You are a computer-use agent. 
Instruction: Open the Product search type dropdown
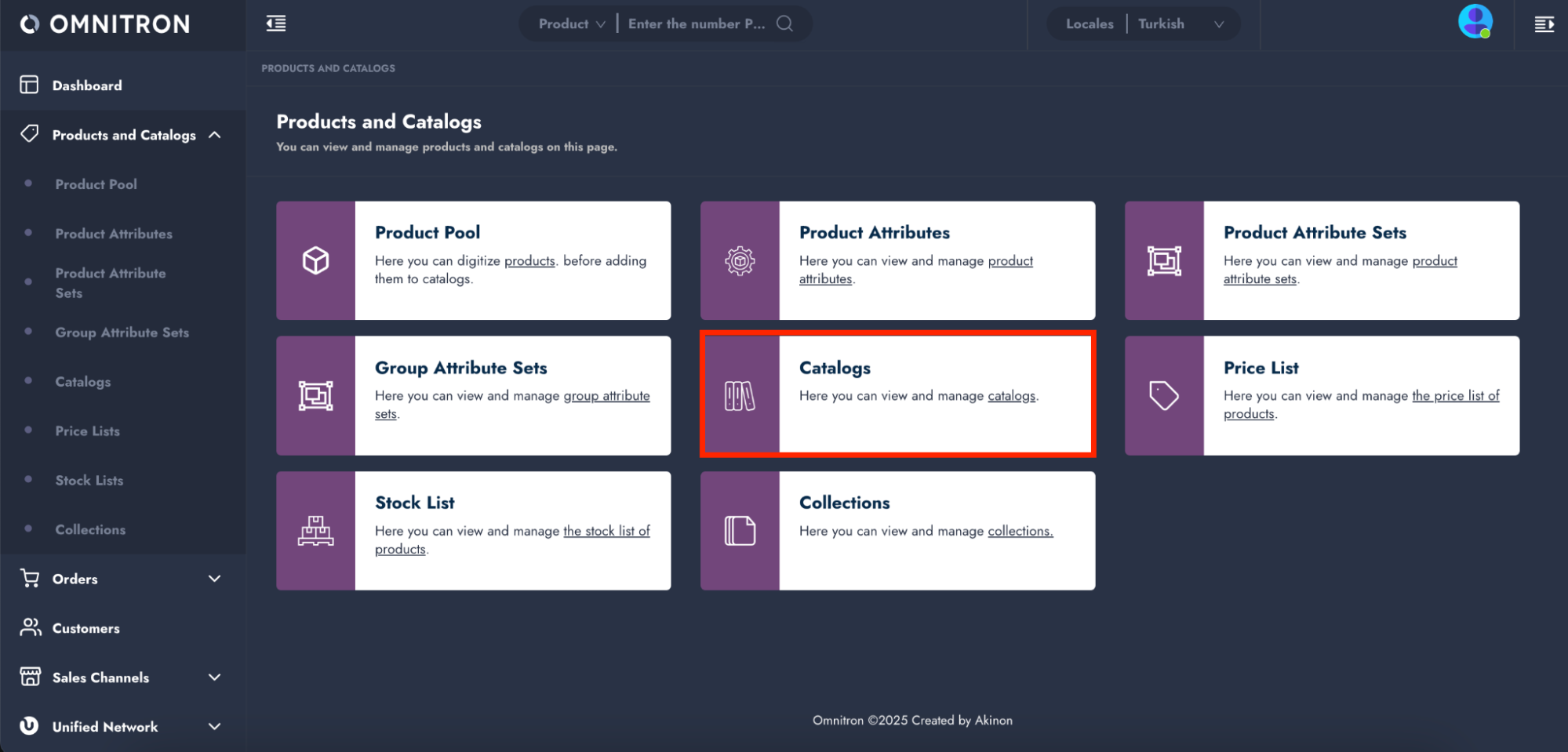coord(572,24)
